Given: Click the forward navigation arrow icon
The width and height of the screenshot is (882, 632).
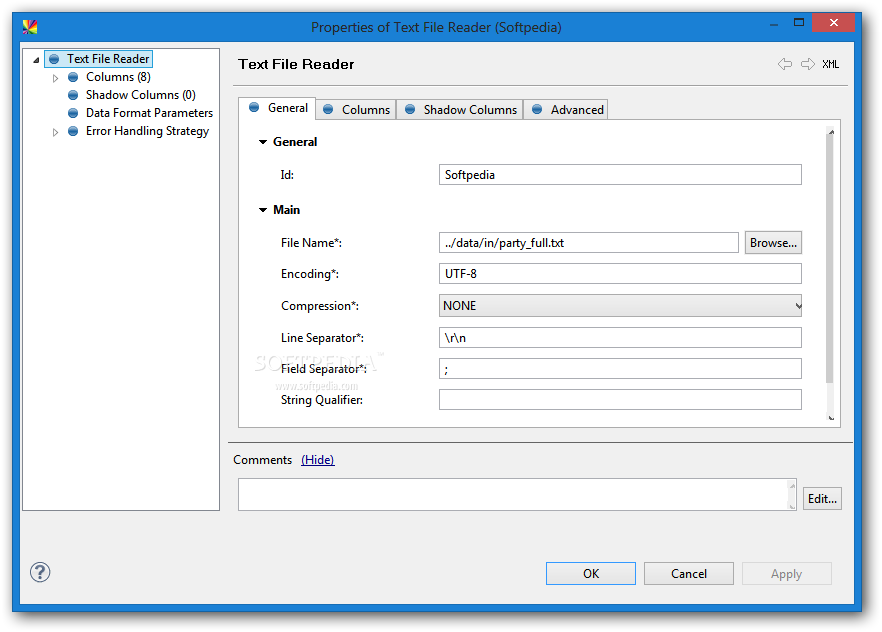Looking at the screenshot, I should coord(808,64).
